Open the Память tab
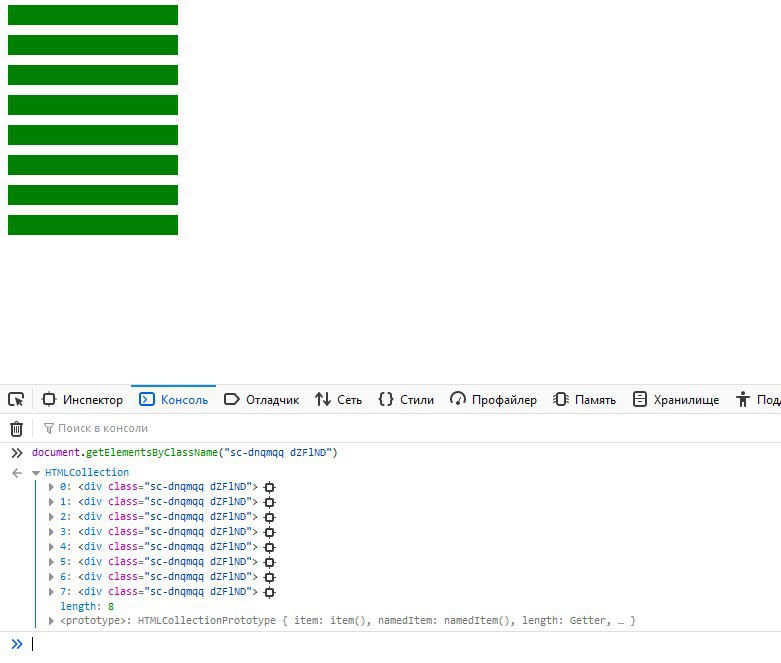The width and height of the screenshot is (781, 663). point(584,399)
